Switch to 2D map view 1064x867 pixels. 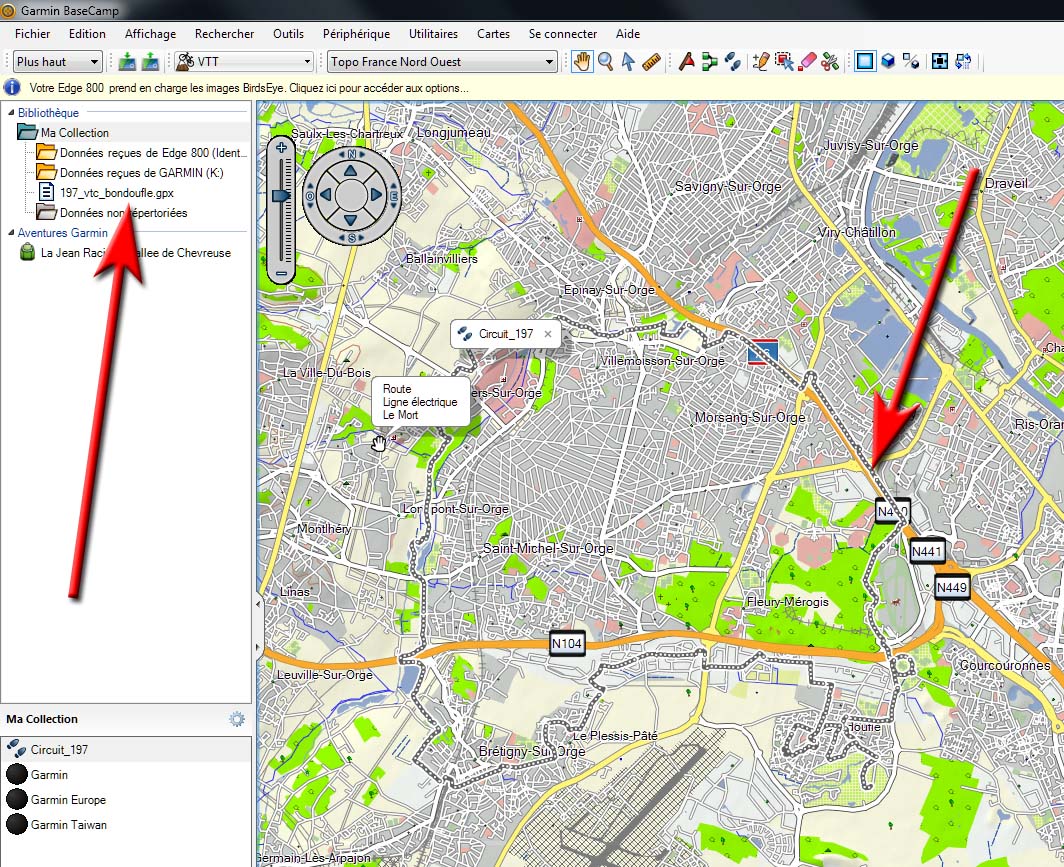[864, 62]
